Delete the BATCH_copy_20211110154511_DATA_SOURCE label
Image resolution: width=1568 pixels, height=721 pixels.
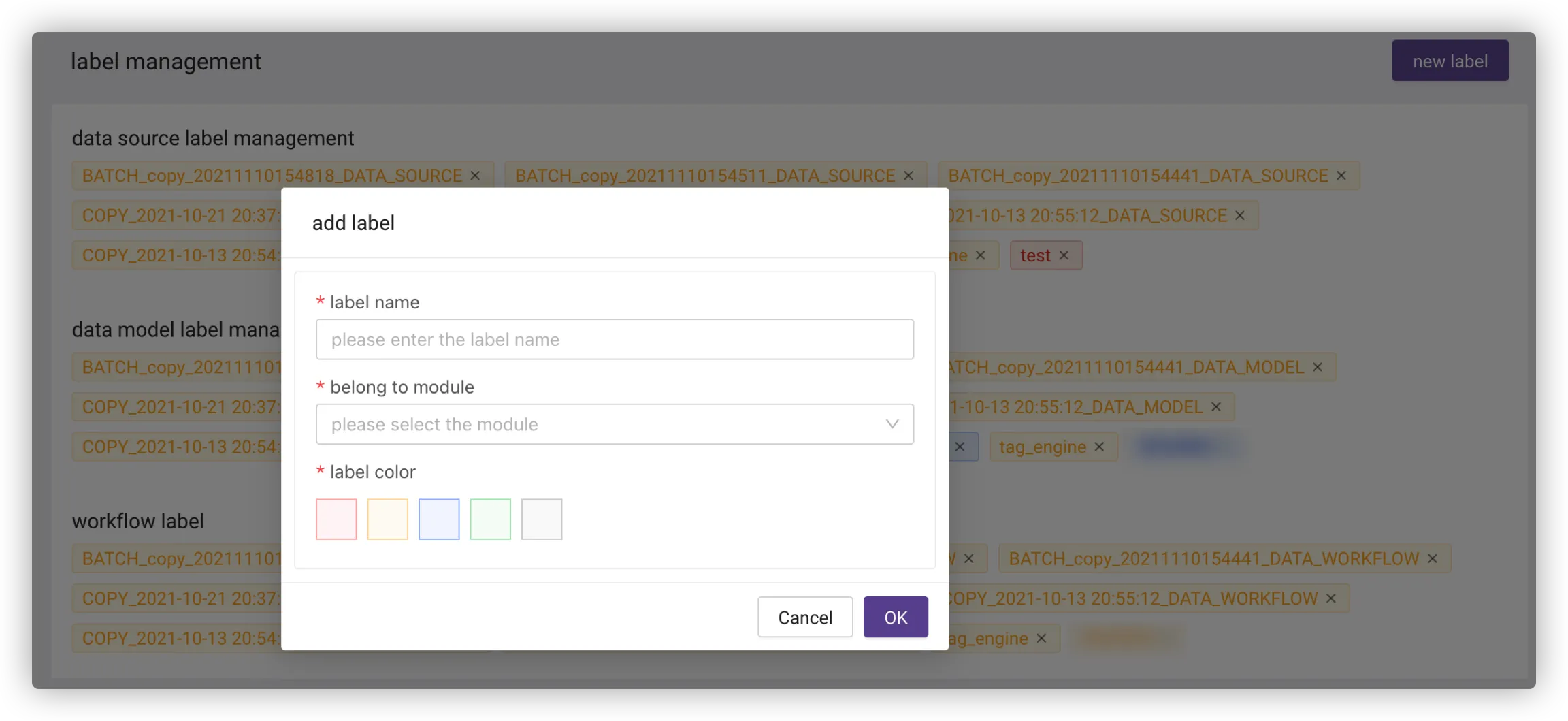click(909, 176)
